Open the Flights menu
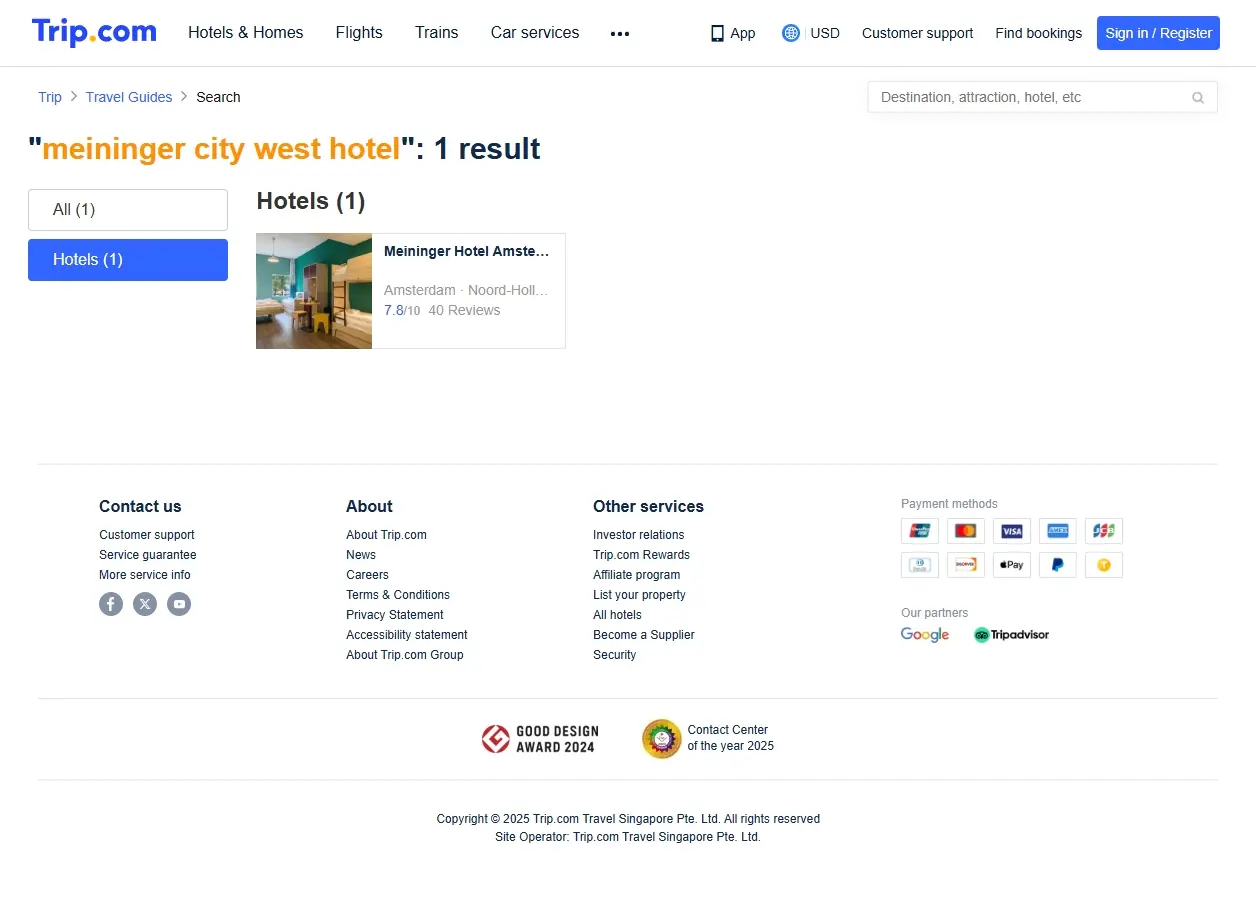 pyautogui.click(x=359, y=33)
